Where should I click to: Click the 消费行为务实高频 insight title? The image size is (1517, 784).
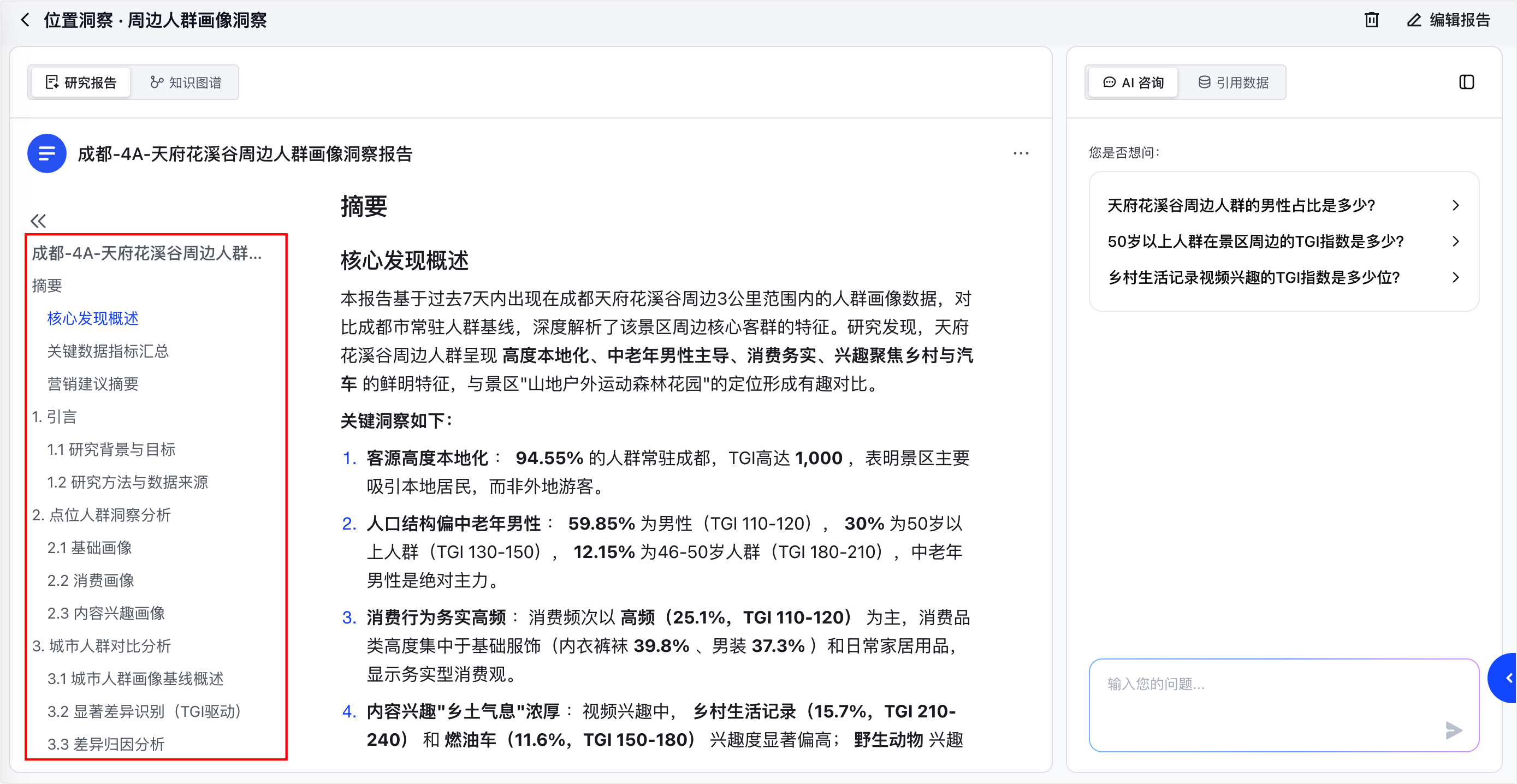coord(436,617)
